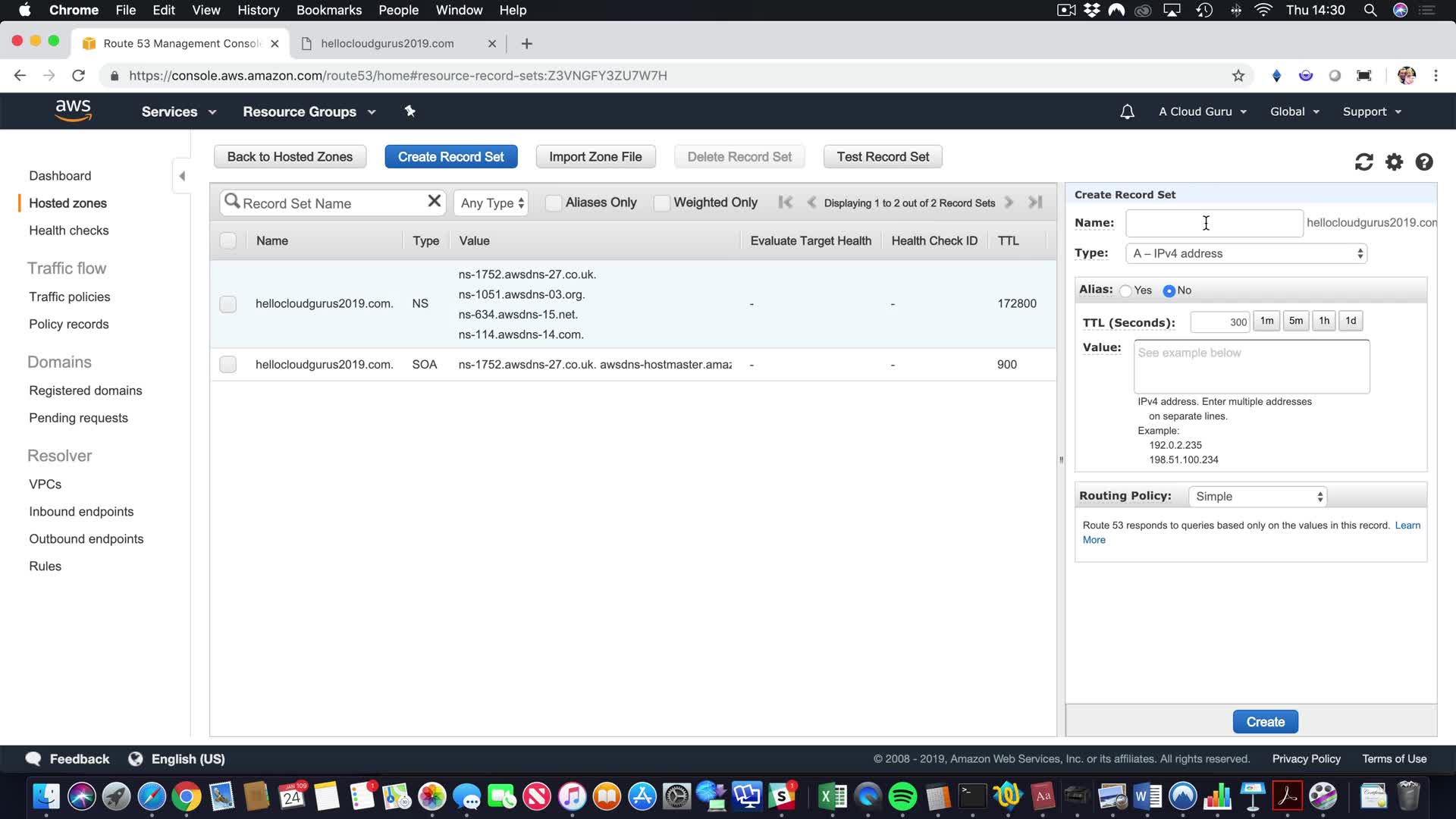Open the record Type dropdown
Viewport: 1456px width, 819px height.
(1247, 253)
